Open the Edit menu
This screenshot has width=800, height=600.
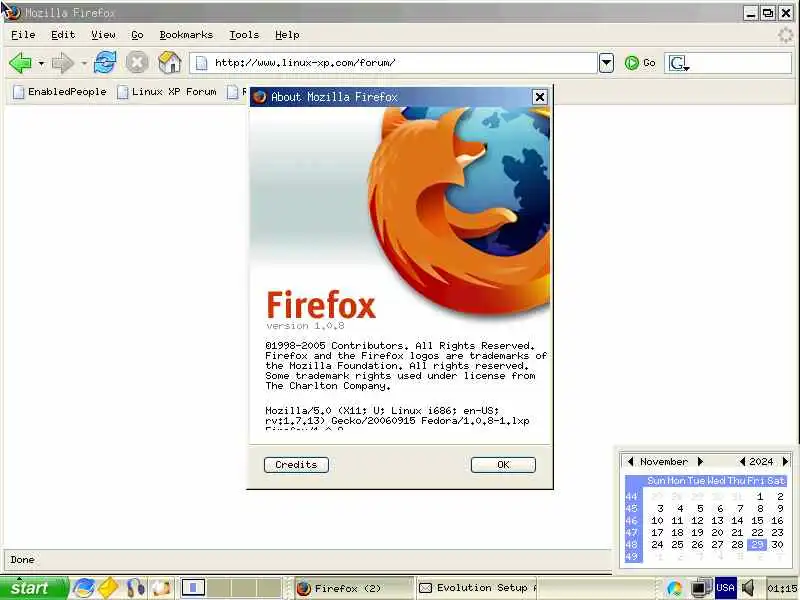[63, 35]
